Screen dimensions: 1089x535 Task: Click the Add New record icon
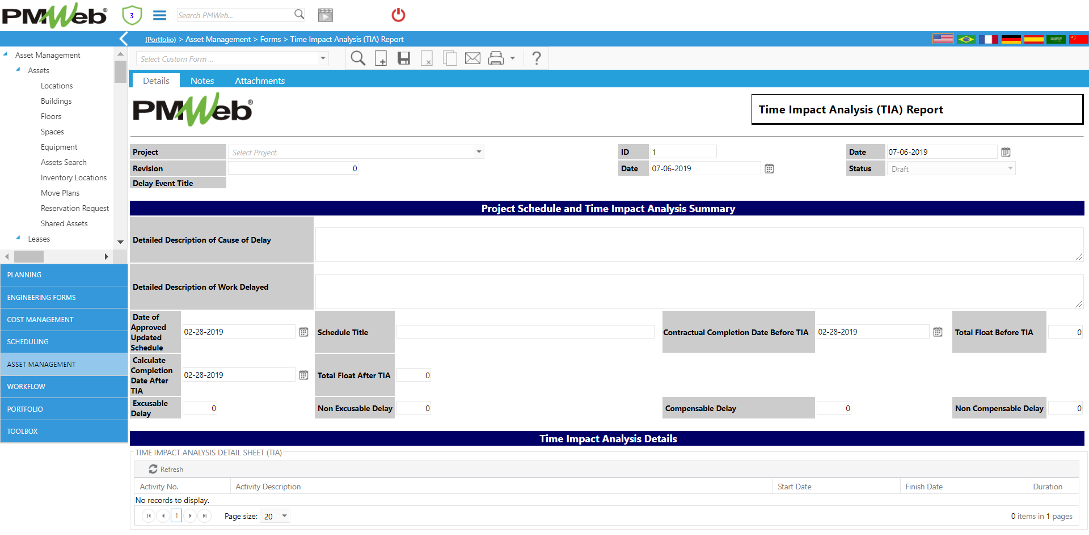(381, 59)
